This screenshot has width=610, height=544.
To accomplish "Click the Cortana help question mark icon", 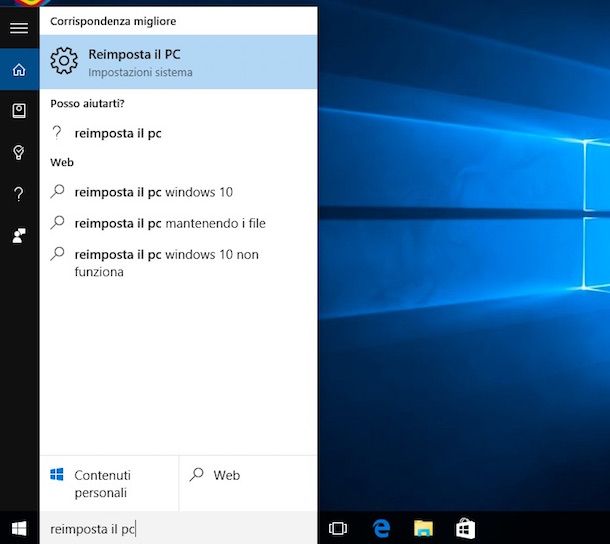I will (x=19, y=194).
